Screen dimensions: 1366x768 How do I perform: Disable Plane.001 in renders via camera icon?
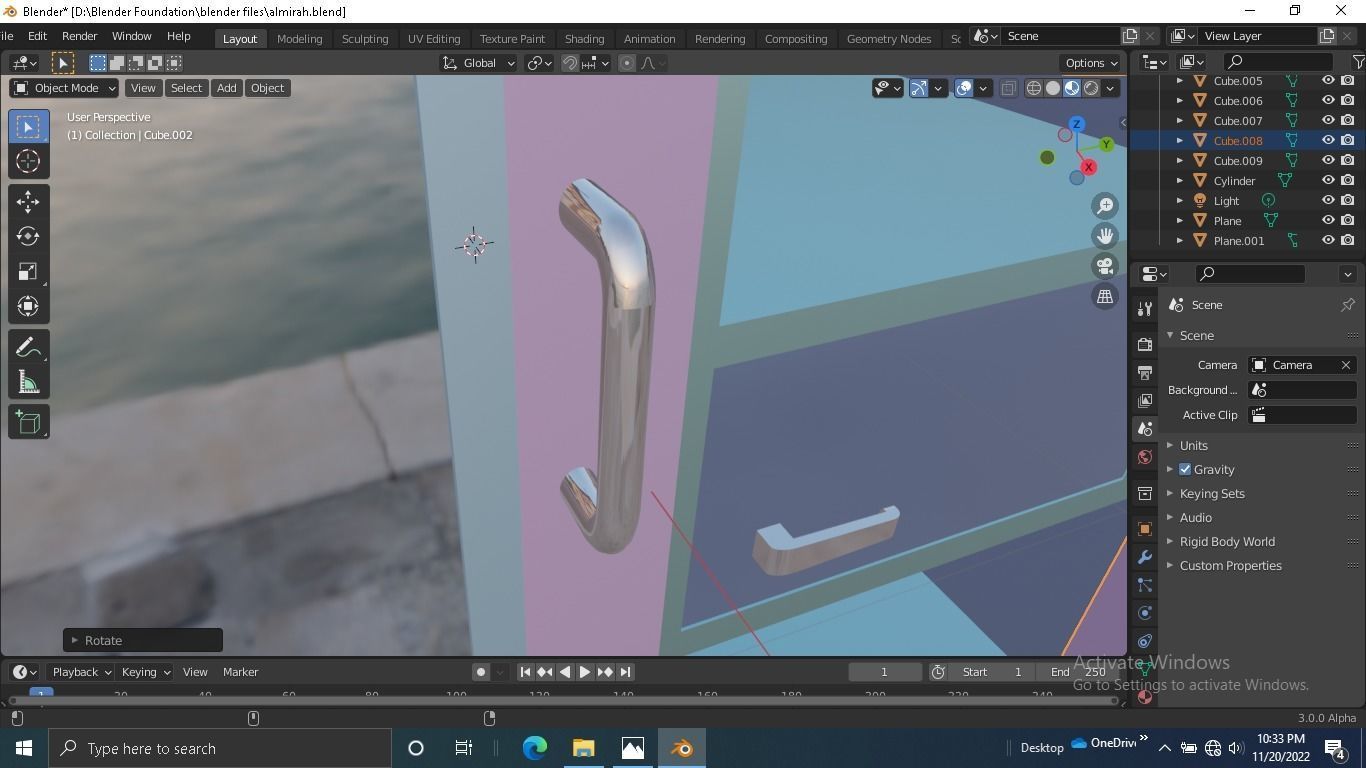click(1348, 240)
